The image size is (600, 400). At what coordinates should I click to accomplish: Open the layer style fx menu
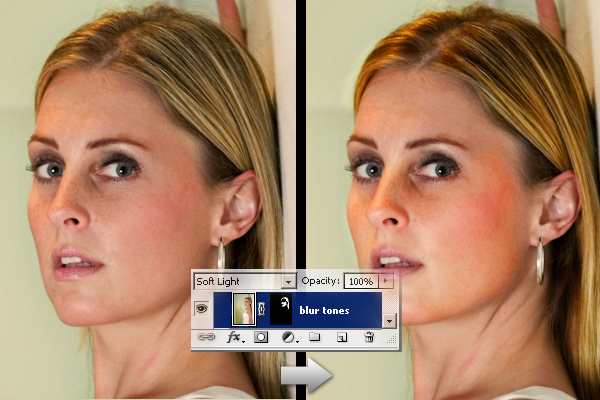(x=234, y=337)
